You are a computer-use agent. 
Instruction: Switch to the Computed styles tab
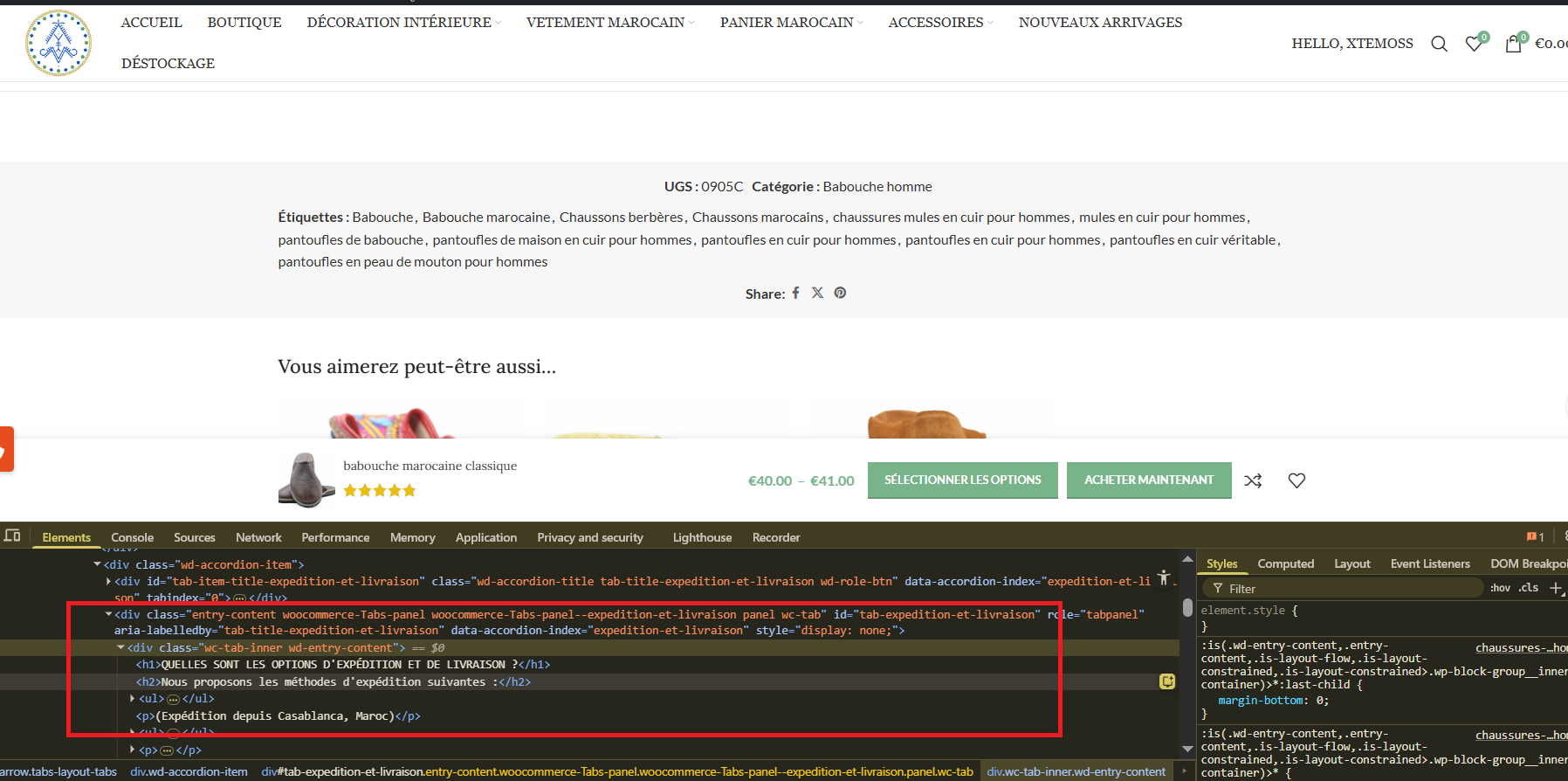coord(1285,563)
